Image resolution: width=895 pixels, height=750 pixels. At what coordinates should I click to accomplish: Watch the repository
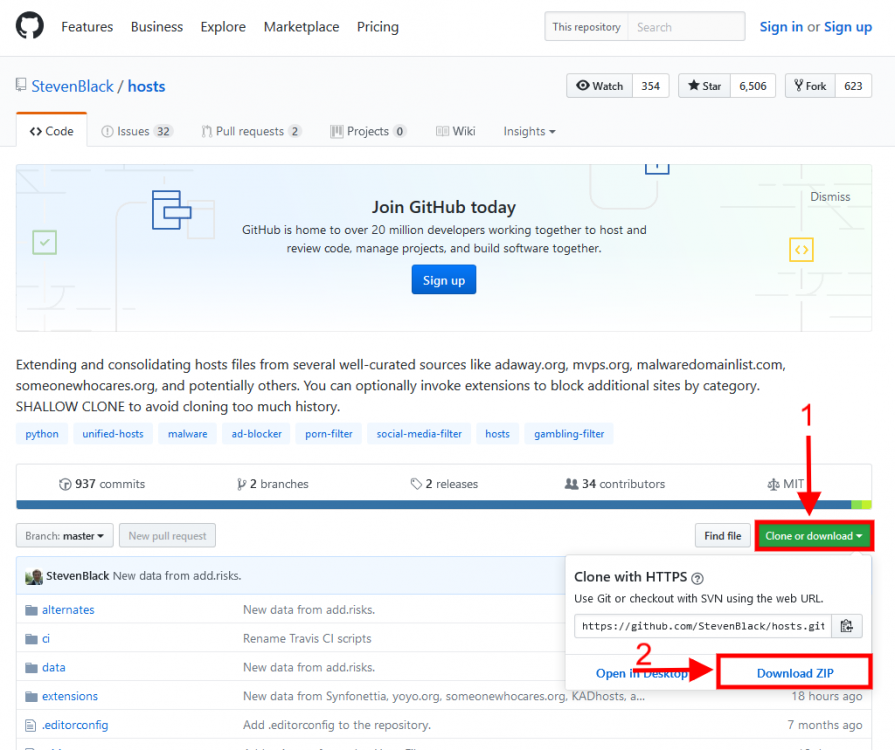pos(599,86)
